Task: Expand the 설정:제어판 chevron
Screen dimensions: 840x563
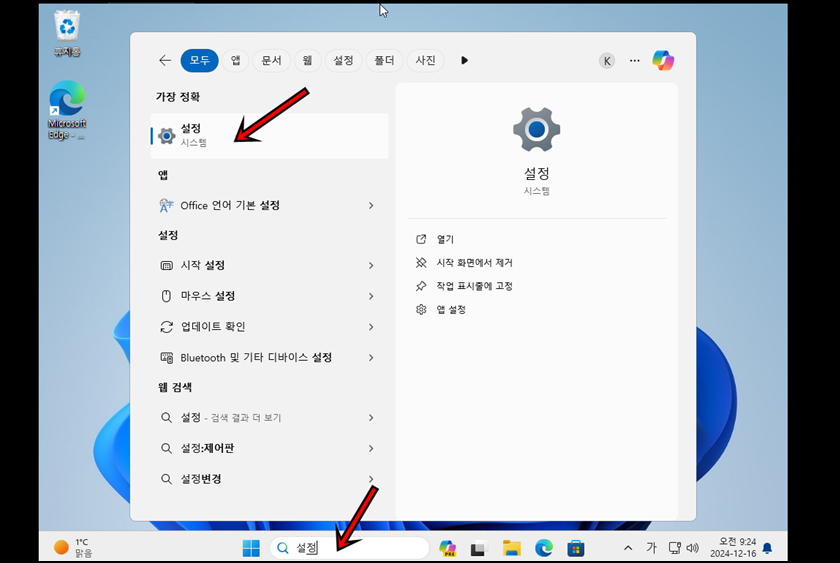Action: tap(371, 448)
